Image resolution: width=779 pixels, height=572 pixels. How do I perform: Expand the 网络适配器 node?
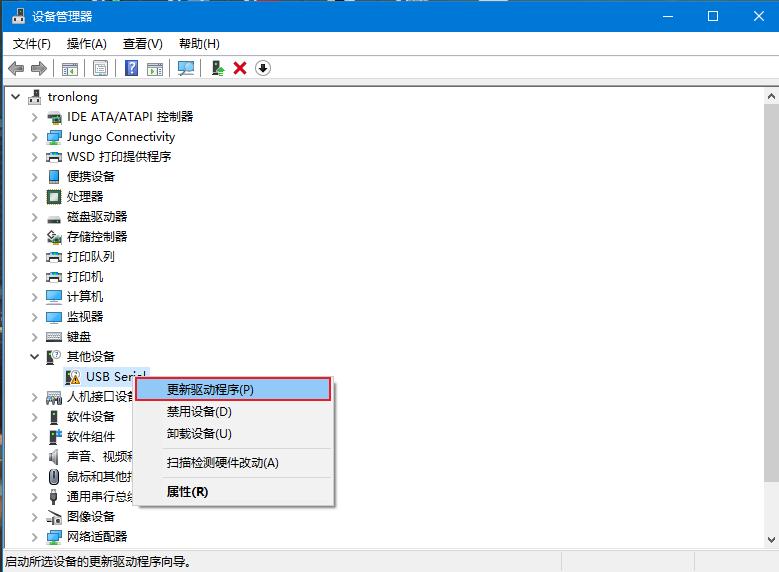point(34,537)
